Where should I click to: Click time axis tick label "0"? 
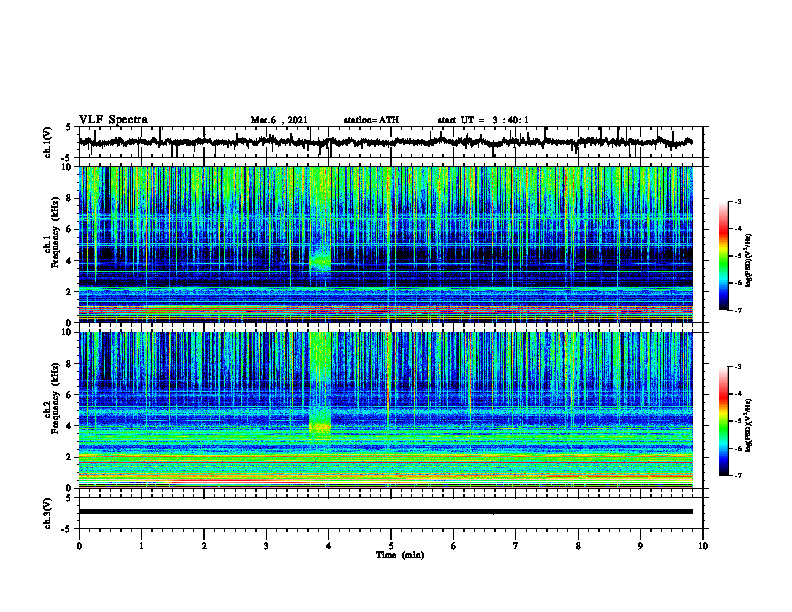79,546
